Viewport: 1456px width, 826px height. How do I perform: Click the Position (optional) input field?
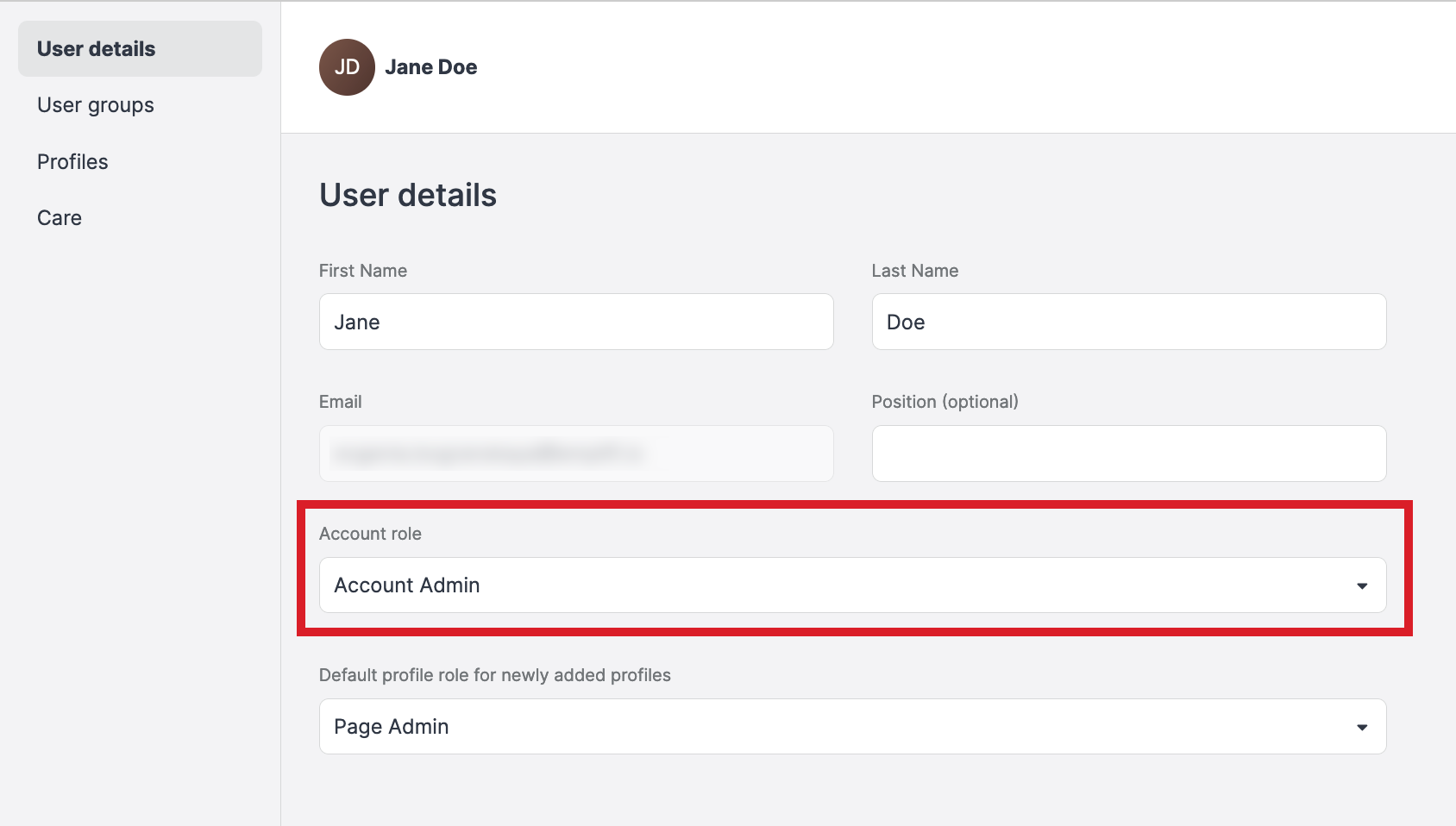click(x=1128, y=454)
